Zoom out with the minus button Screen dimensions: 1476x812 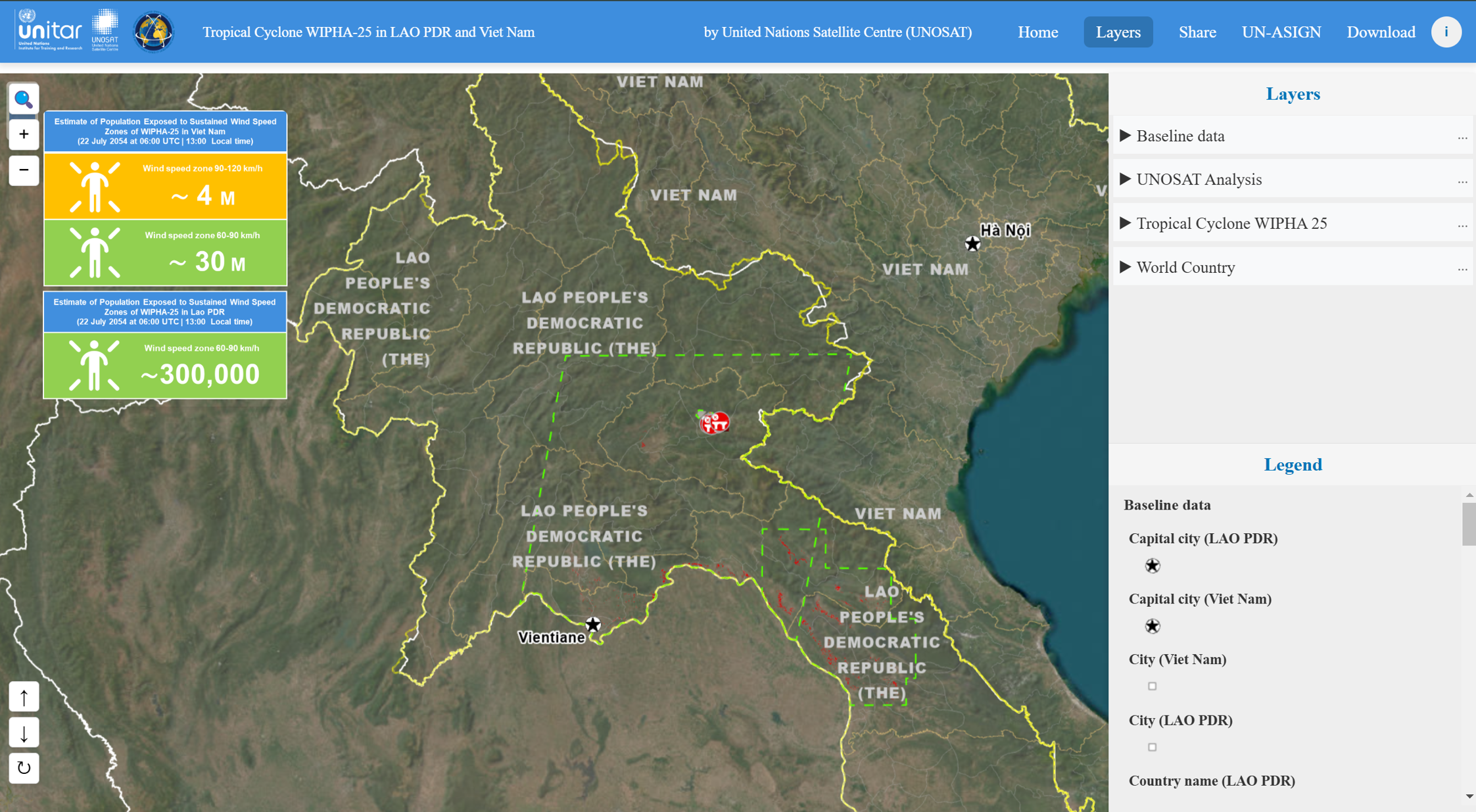click(24, 170)
